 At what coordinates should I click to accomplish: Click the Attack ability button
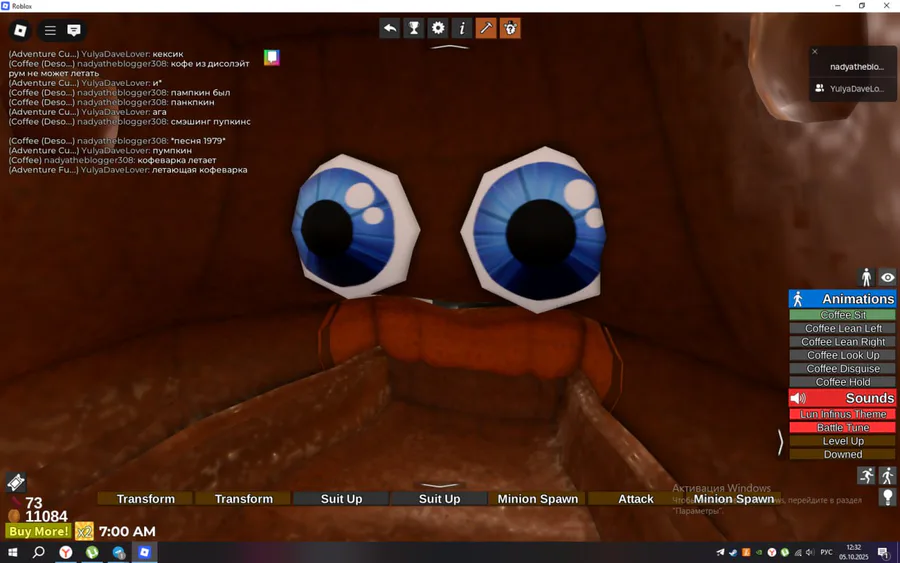coord(635,499)
